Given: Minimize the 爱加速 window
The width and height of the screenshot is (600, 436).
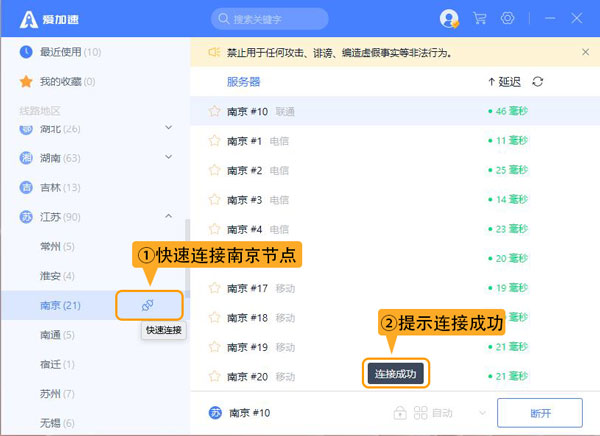Looking at the screenshot, I should coord(550,18).
